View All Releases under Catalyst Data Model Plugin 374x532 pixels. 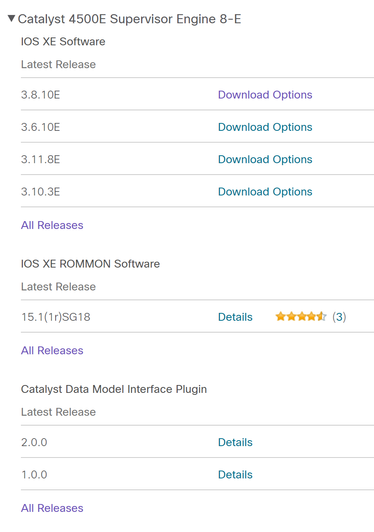[52, 508]
